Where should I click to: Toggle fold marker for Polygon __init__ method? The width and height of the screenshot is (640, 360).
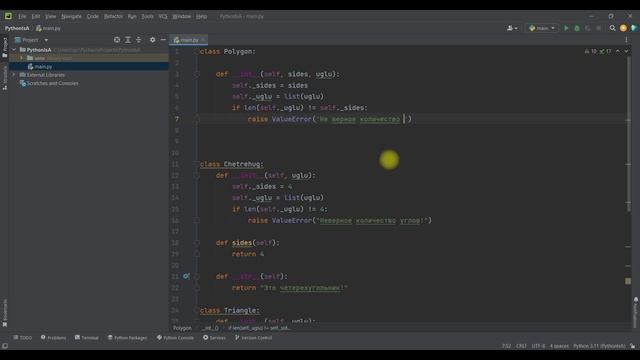tap(196, 74)
